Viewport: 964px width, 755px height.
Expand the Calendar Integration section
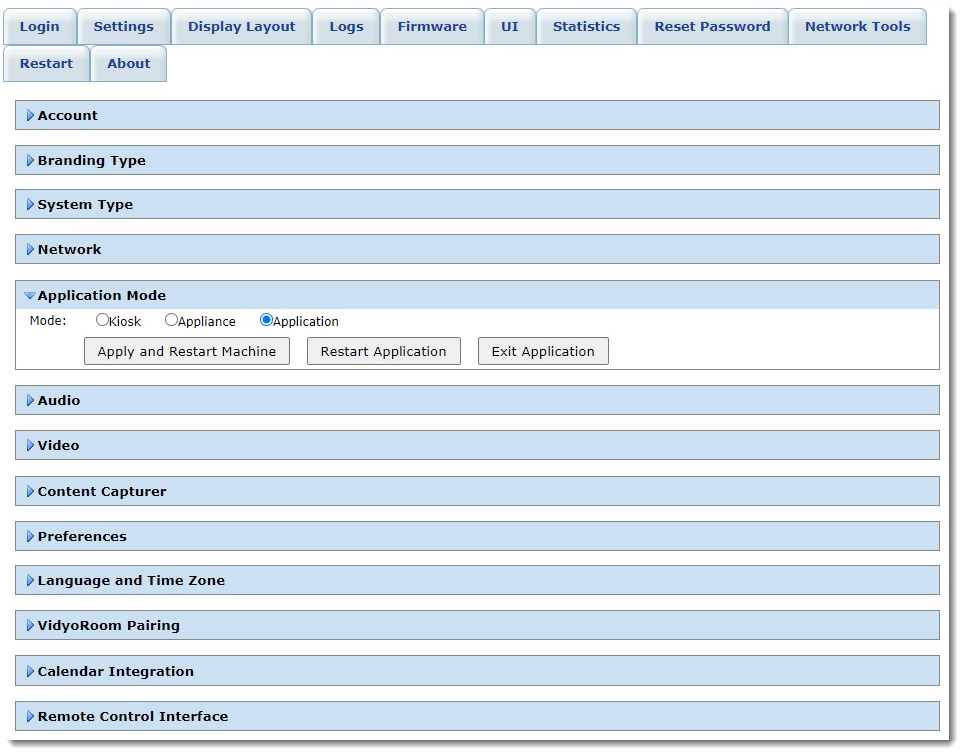click(477, 671)
